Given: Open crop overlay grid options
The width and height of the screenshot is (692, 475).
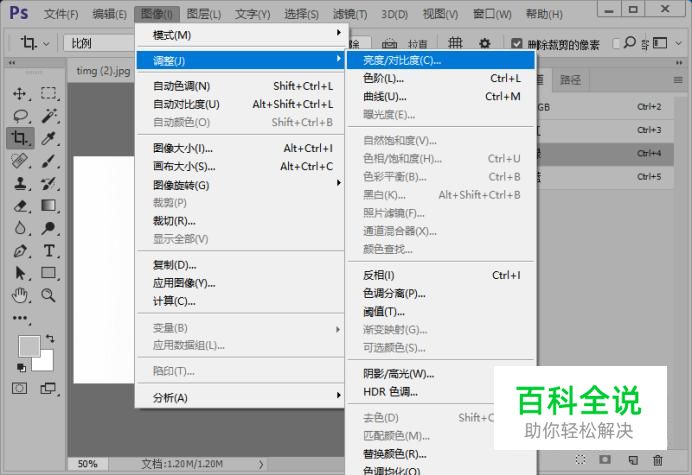Looking at the screenshot, I should tap(455, 43).
